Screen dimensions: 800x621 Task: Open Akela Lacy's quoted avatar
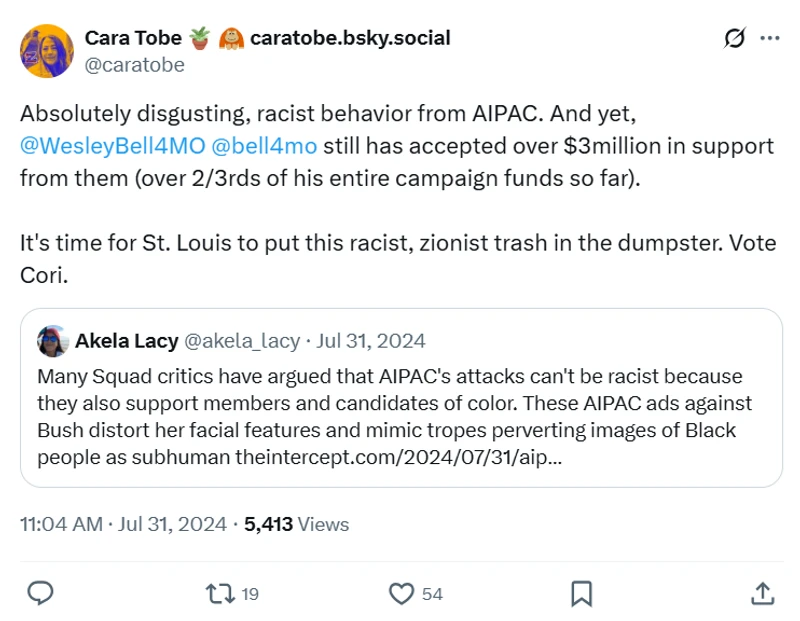[x=52, y=341]
